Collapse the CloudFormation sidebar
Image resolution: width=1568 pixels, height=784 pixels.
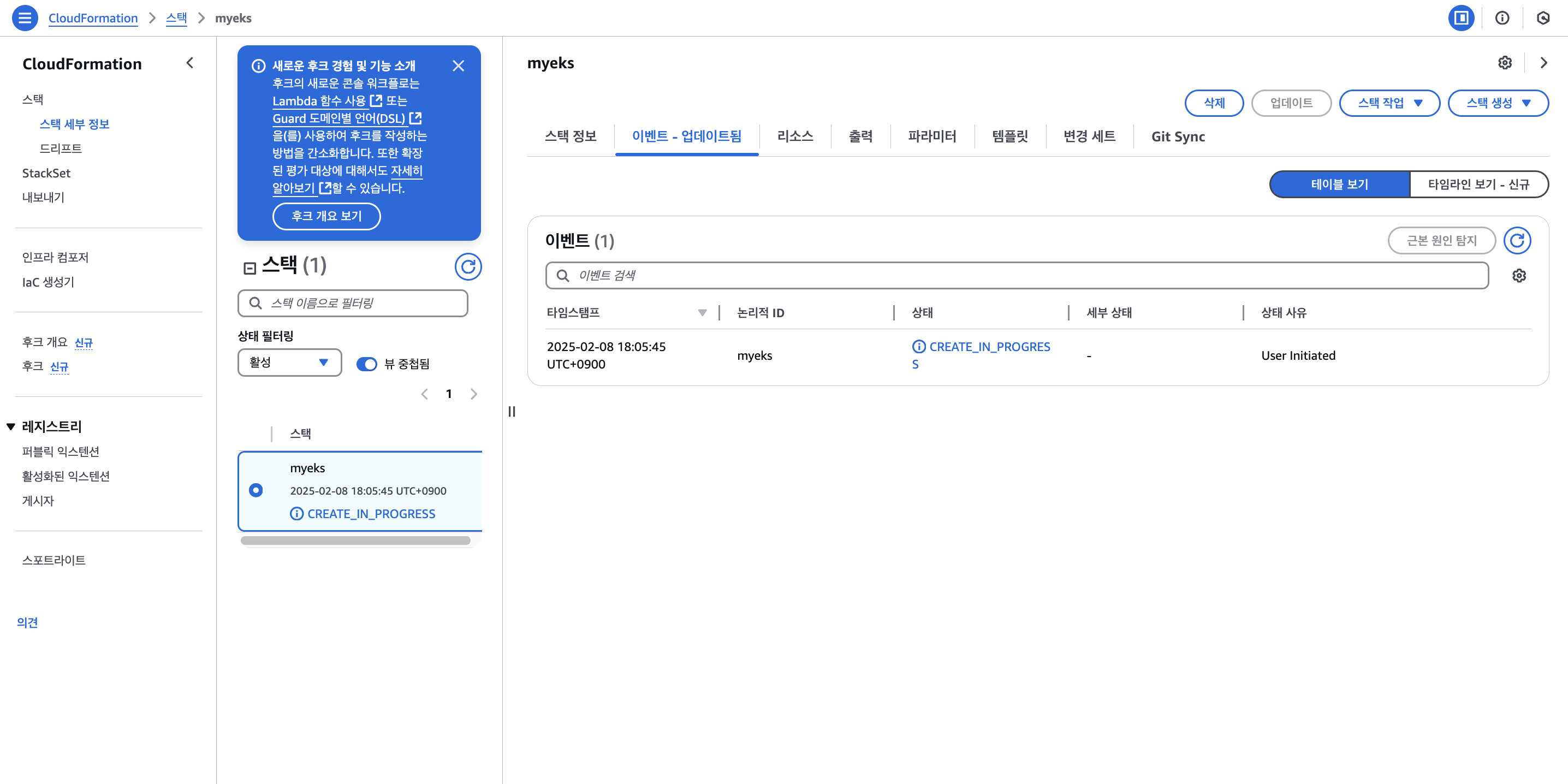pyautogui.click(x=190, y=63)
